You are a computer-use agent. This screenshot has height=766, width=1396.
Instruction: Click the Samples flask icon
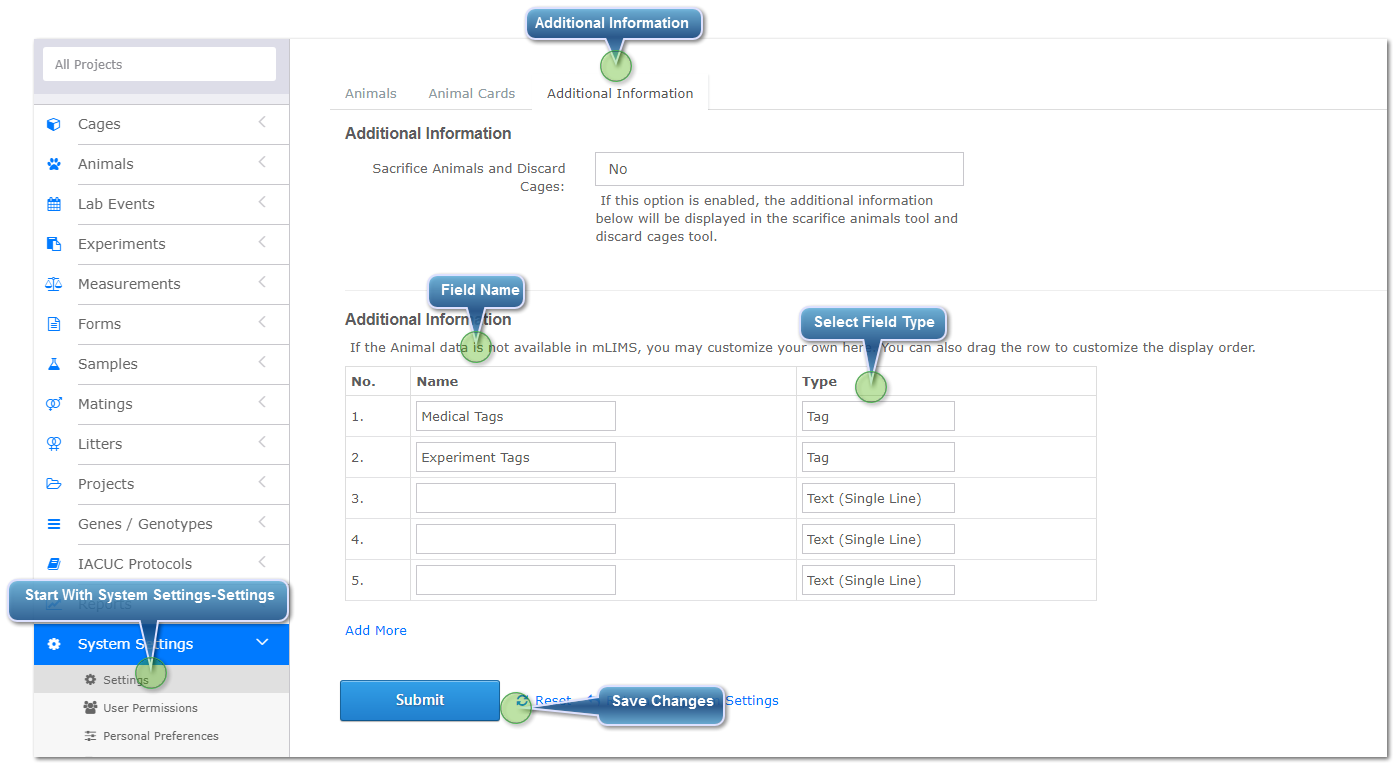pyautogui.click(x=54, y=364)
